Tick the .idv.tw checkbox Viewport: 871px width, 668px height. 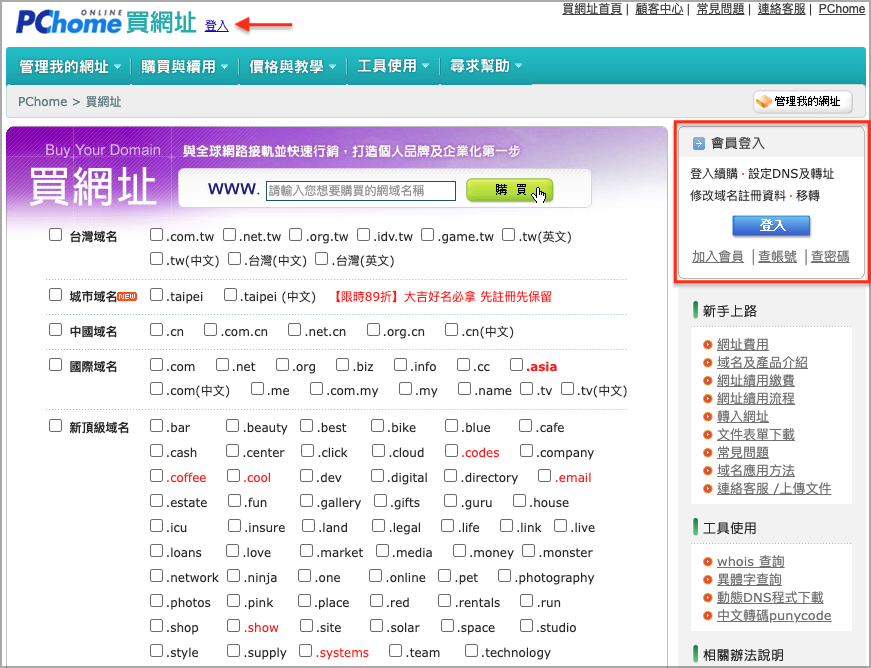click(363, 234)
